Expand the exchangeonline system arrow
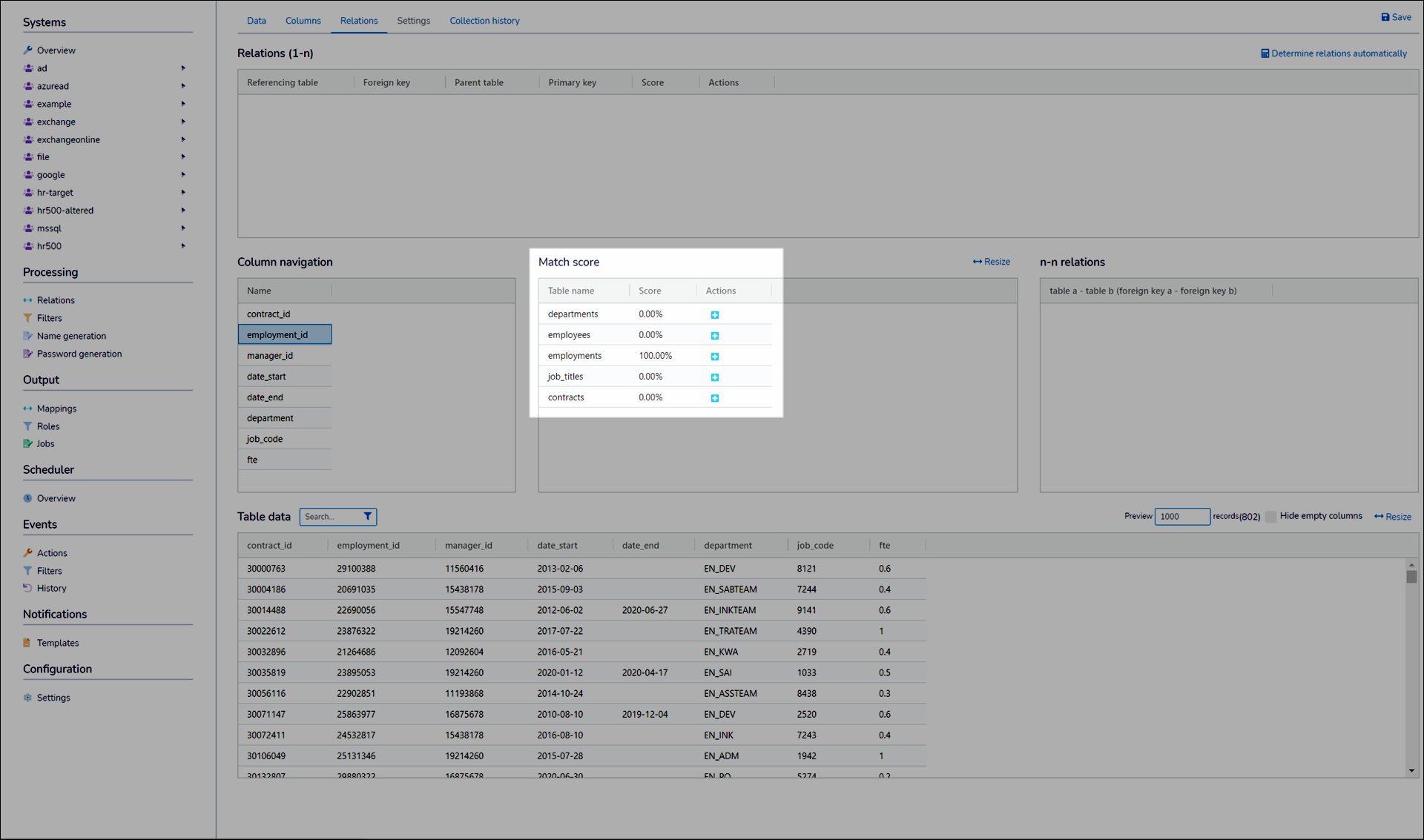The image size is (1424, 840). click(x=183, y=139)
